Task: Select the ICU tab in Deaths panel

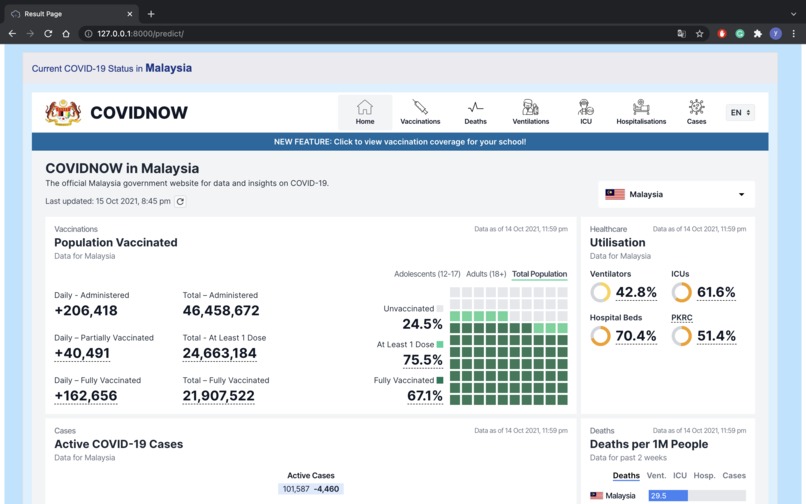Action: click(x=680, y=476)
